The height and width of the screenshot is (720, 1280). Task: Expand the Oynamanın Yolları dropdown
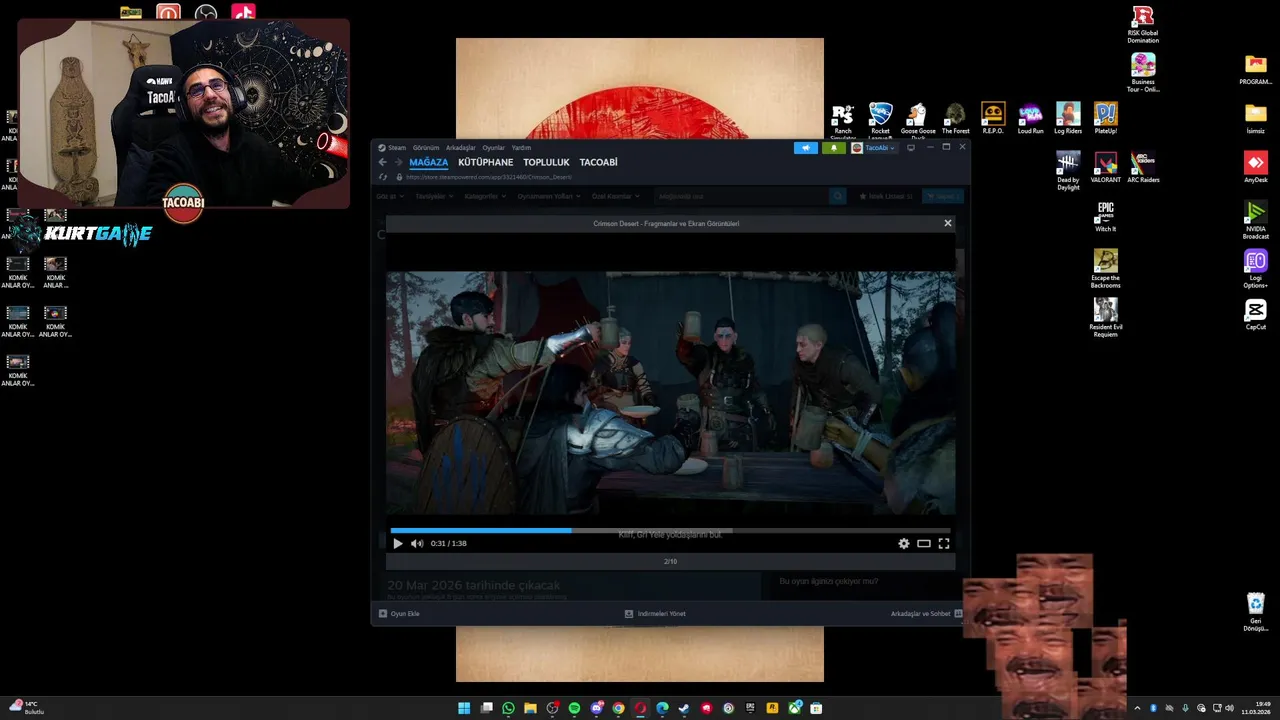point(549,196)
